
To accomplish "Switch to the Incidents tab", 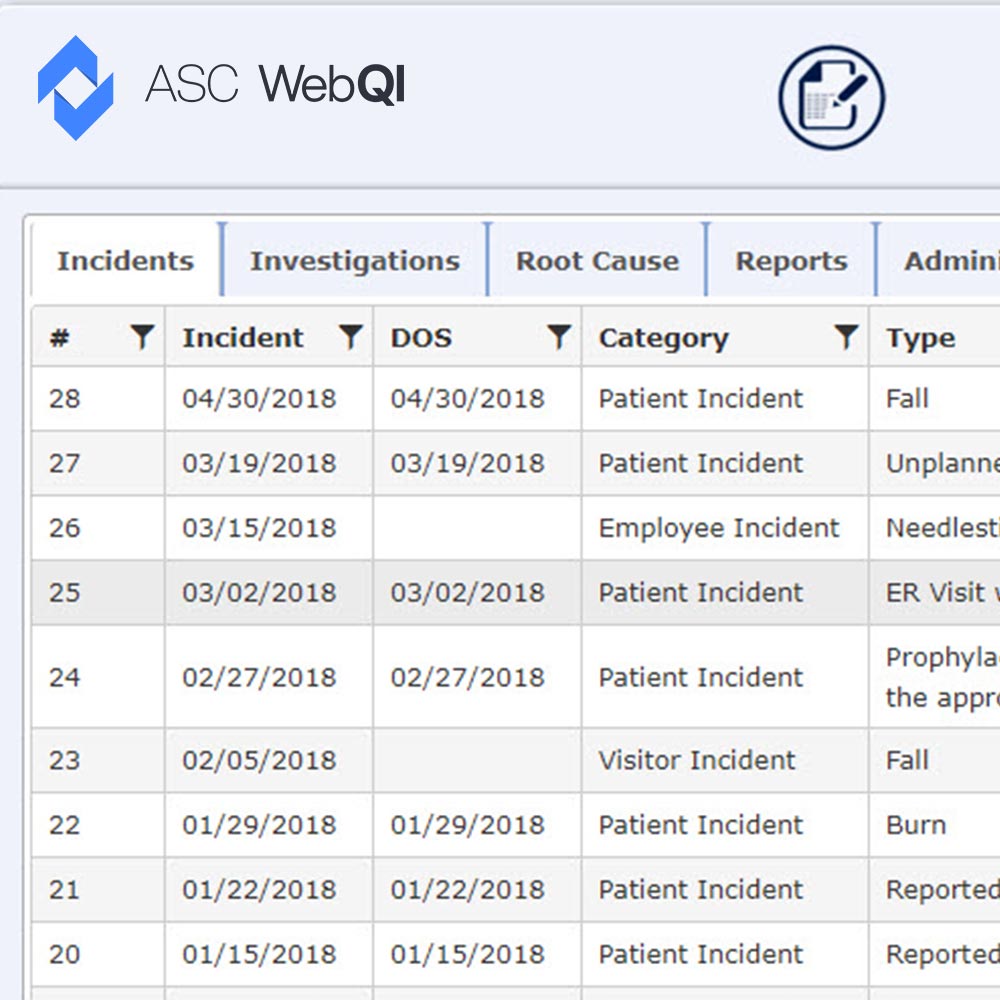I will [126, 261].
